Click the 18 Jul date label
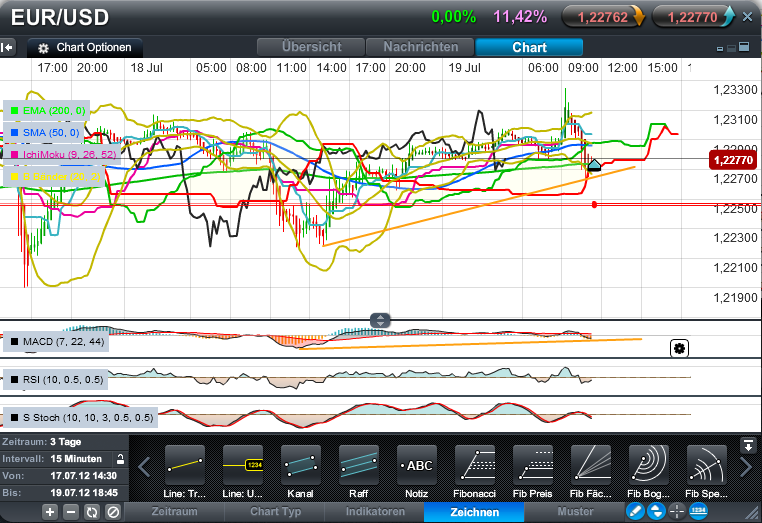762x523 pixels. click(146, 68)
